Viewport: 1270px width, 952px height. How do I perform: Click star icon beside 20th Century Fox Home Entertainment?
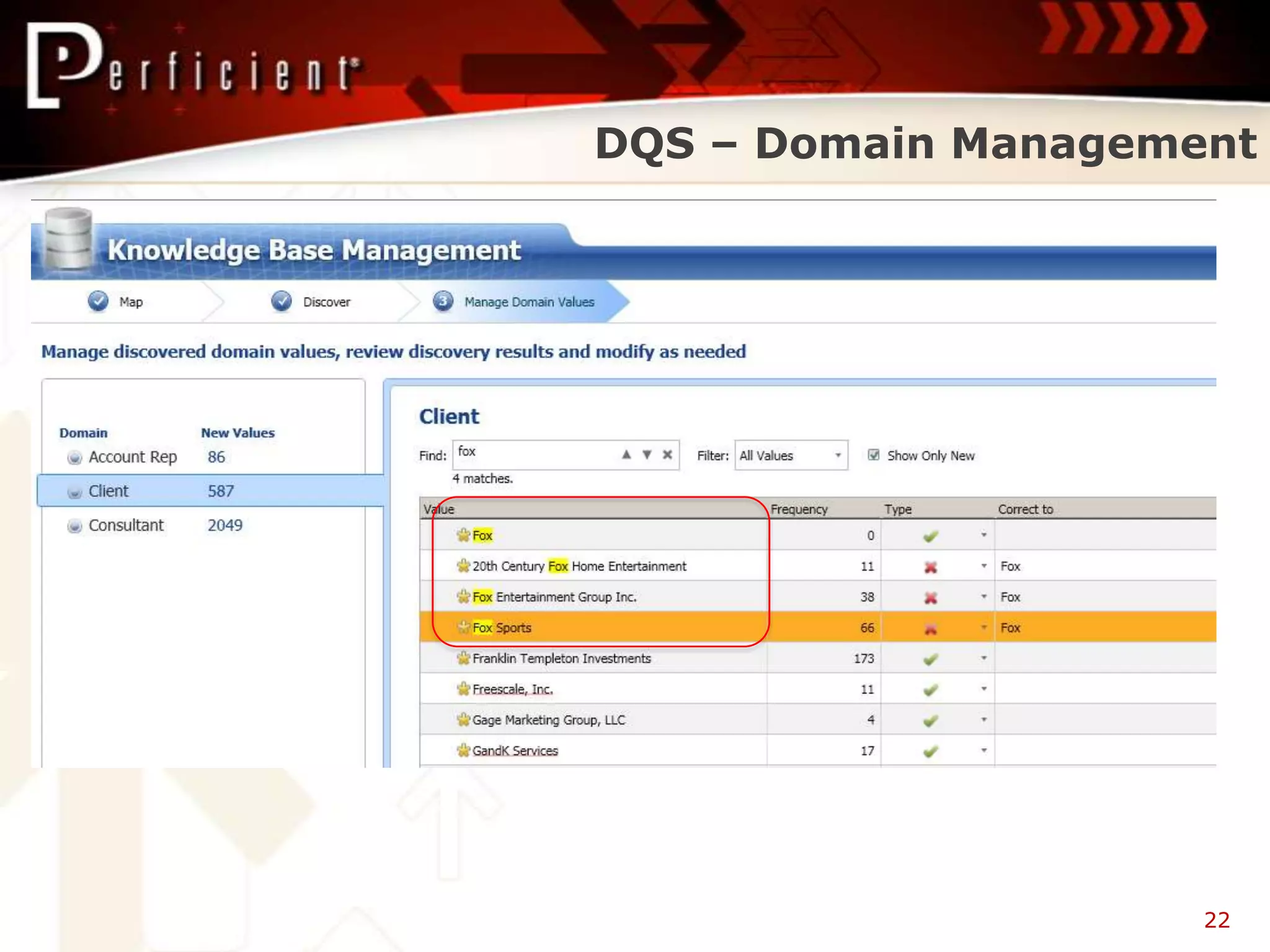coord(463,566)
